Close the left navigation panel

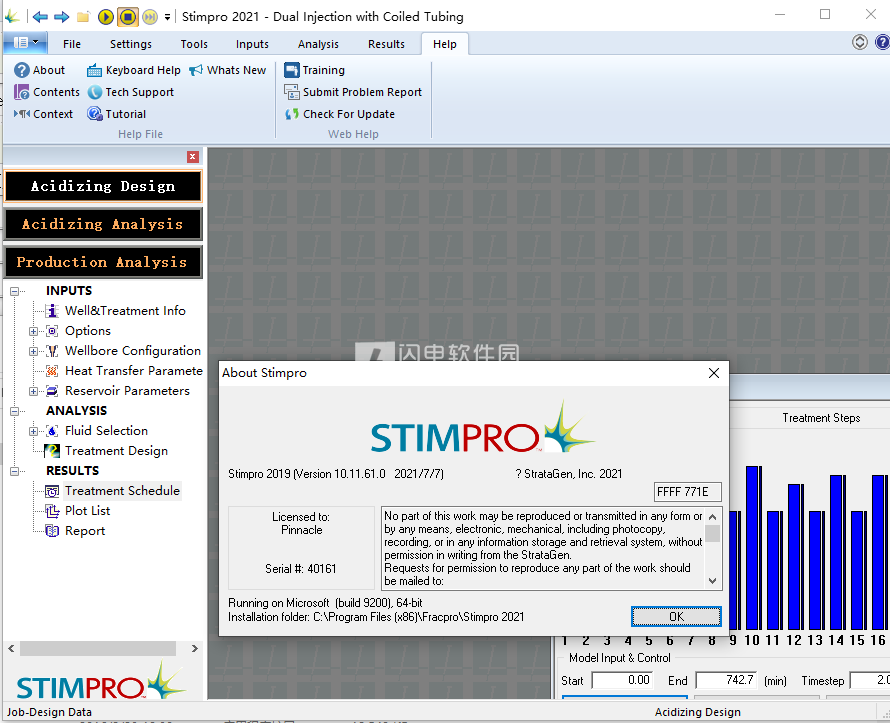click(193, 157)
